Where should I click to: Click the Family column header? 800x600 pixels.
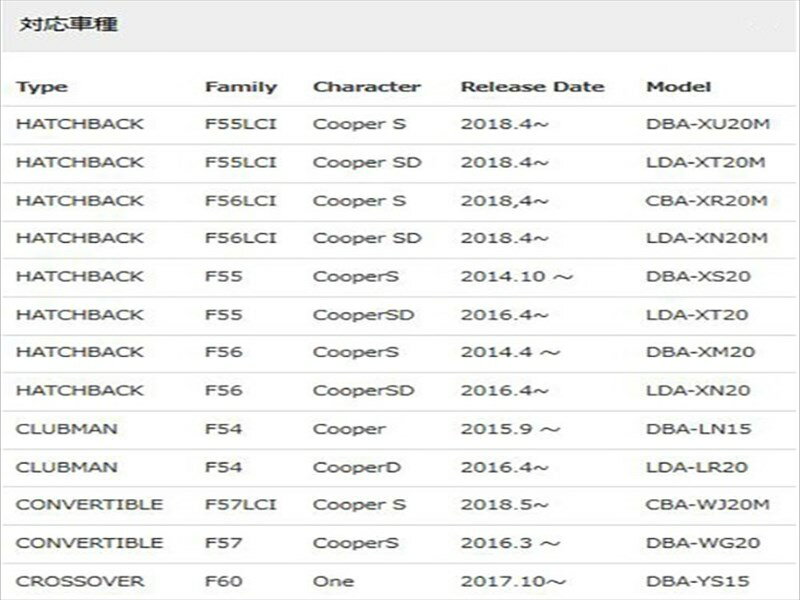coord(240,86)
